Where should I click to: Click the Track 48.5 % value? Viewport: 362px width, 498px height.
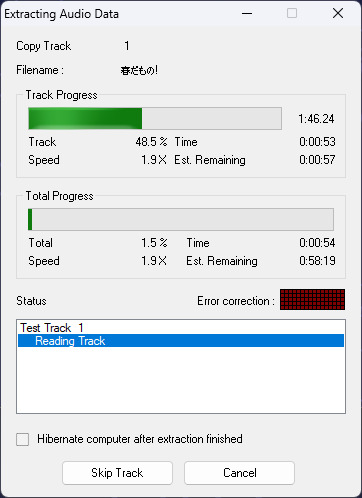click(x=151, y=142)
